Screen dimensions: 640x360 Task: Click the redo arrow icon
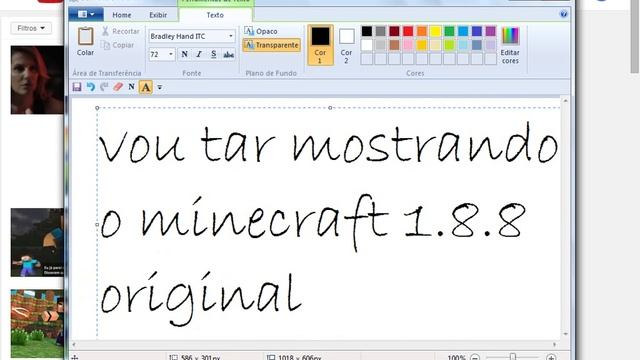(x=104, y=87)
